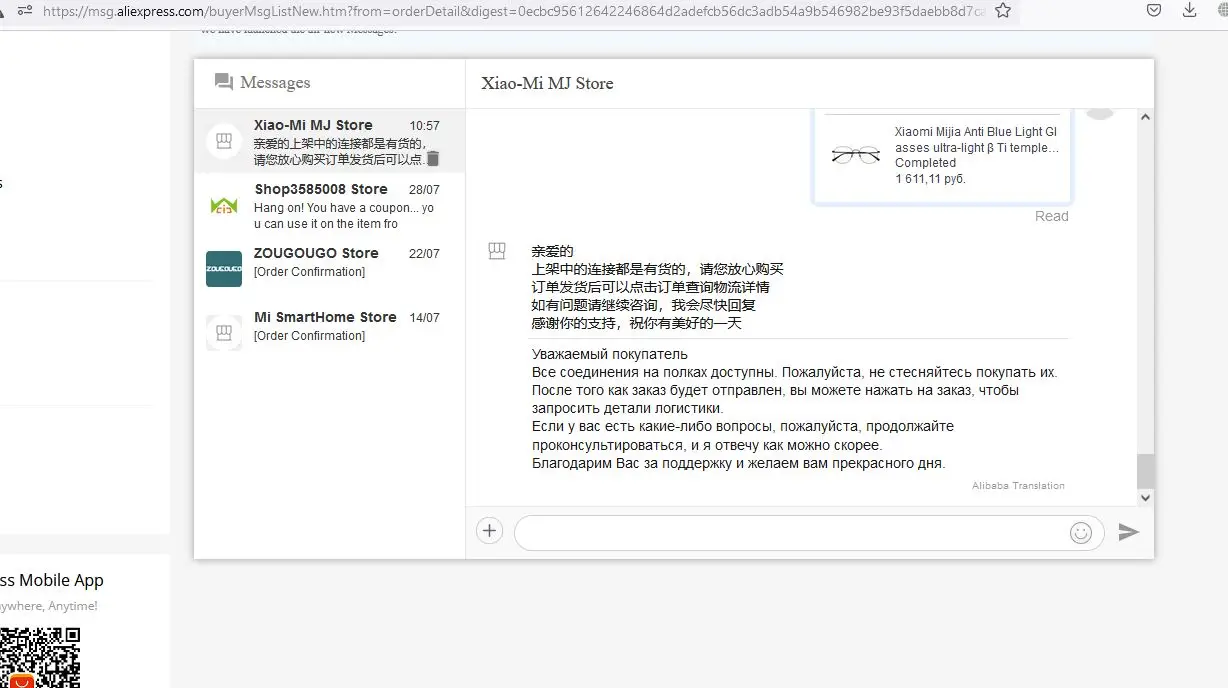Screen dimensions: 1228x688
Task: Open the Mi SmartHome Store conversation
Action: point(330,333)
